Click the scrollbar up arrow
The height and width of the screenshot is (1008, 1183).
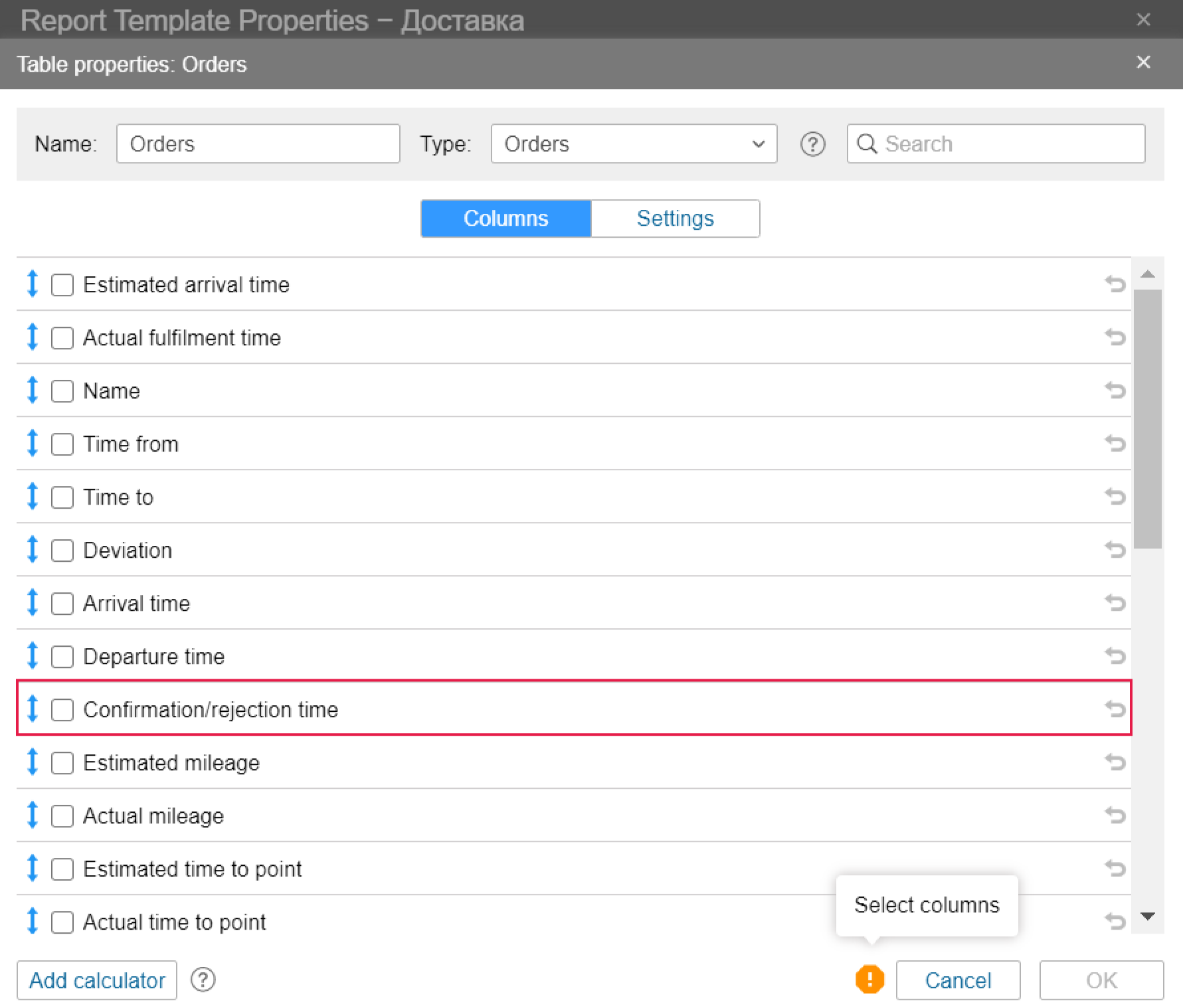coord(1147,274)
